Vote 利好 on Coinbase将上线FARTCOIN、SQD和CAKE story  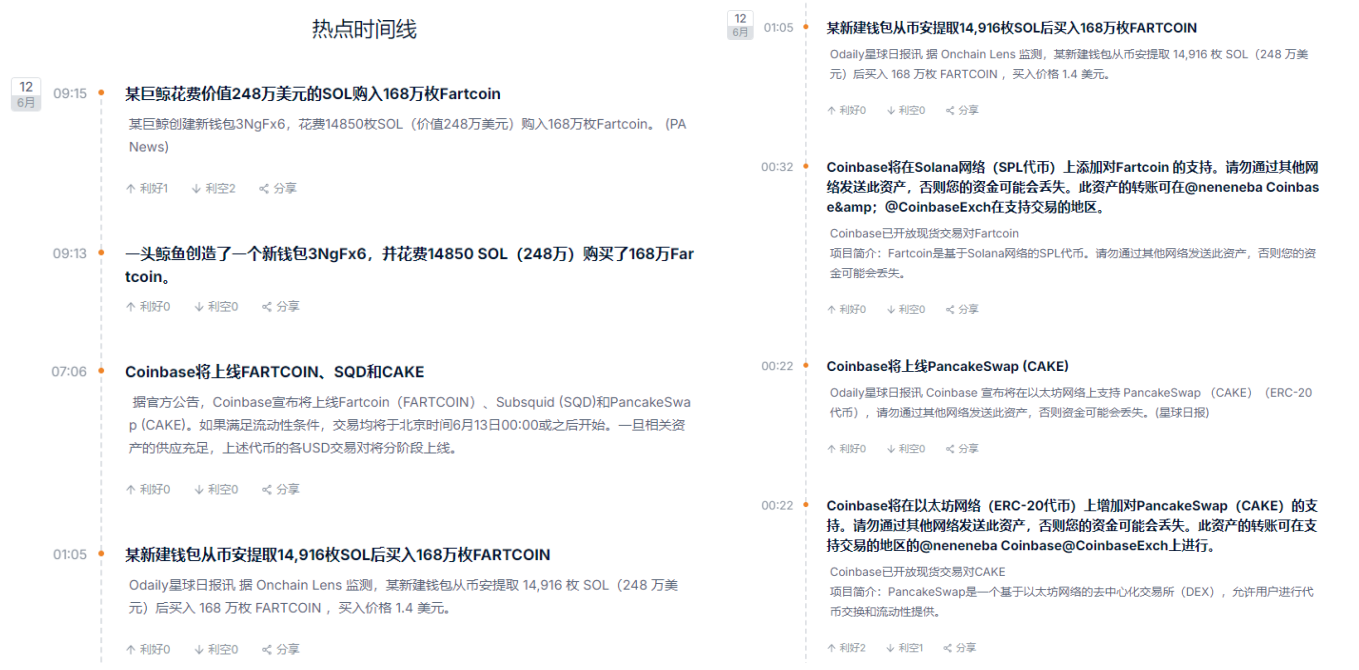point(148,490)
